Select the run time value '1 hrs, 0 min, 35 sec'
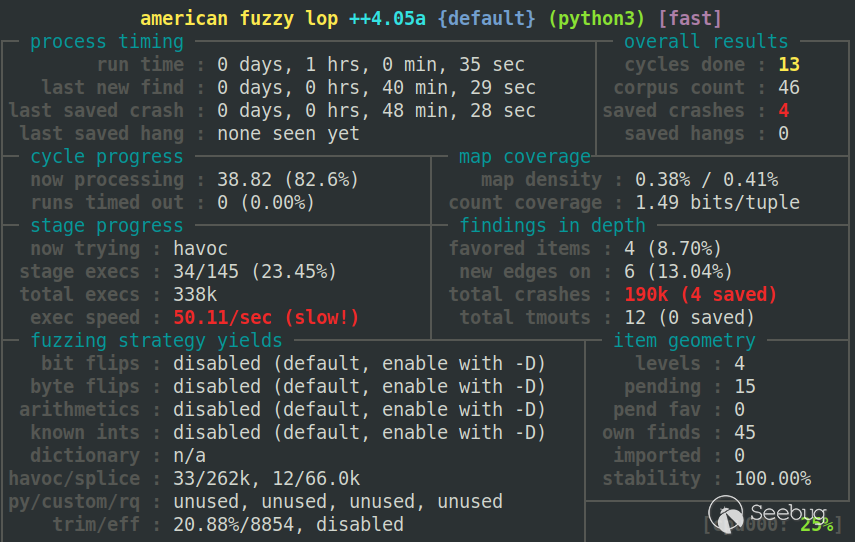The image size is (855, 542). click(415, 64)
